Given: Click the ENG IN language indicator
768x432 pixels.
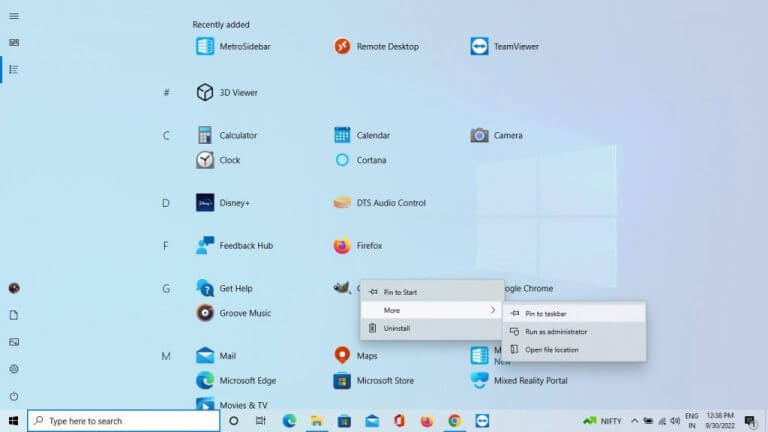Looking at the screenshot, I should (692, 421).
